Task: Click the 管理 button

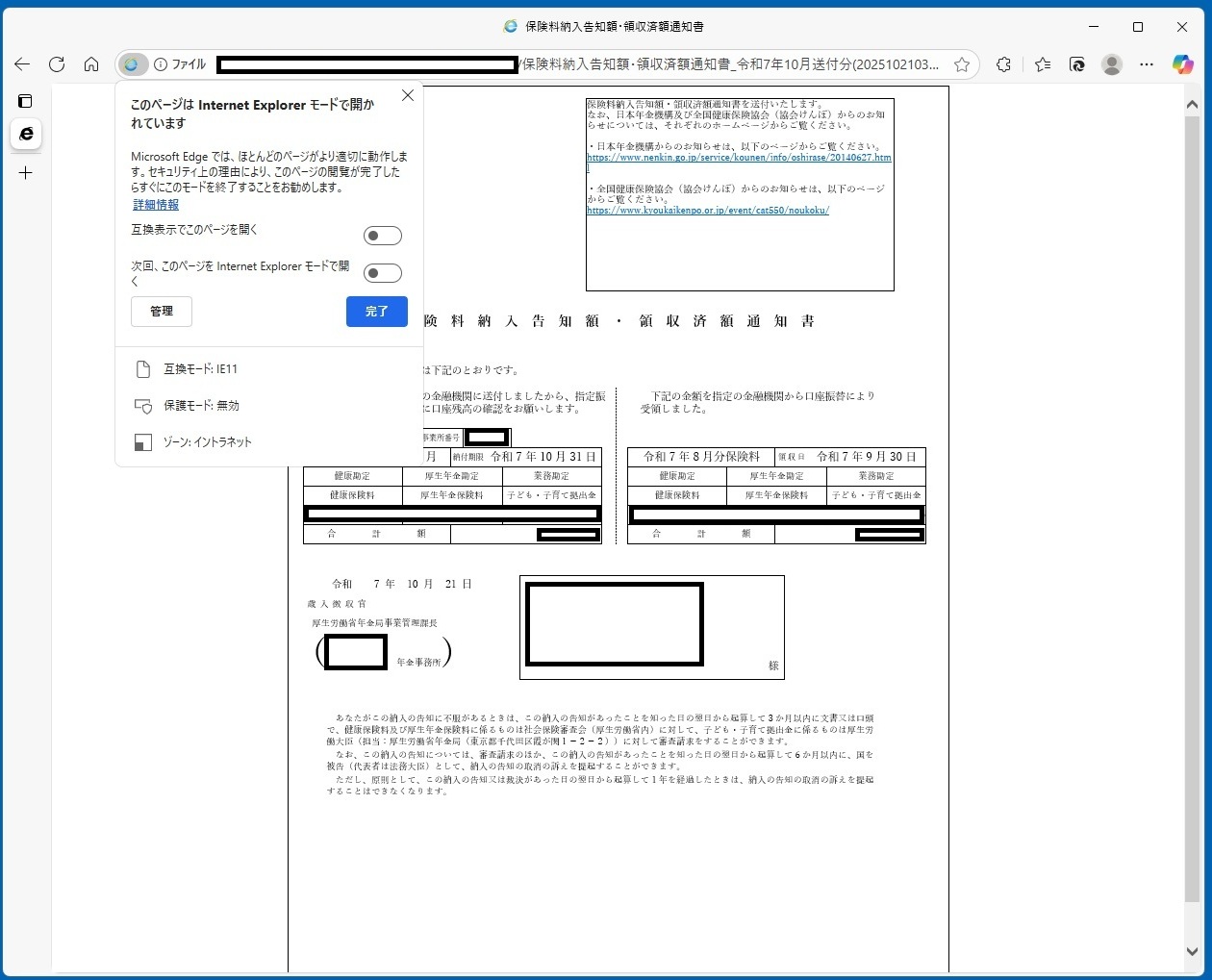Action: pos(162,312)
